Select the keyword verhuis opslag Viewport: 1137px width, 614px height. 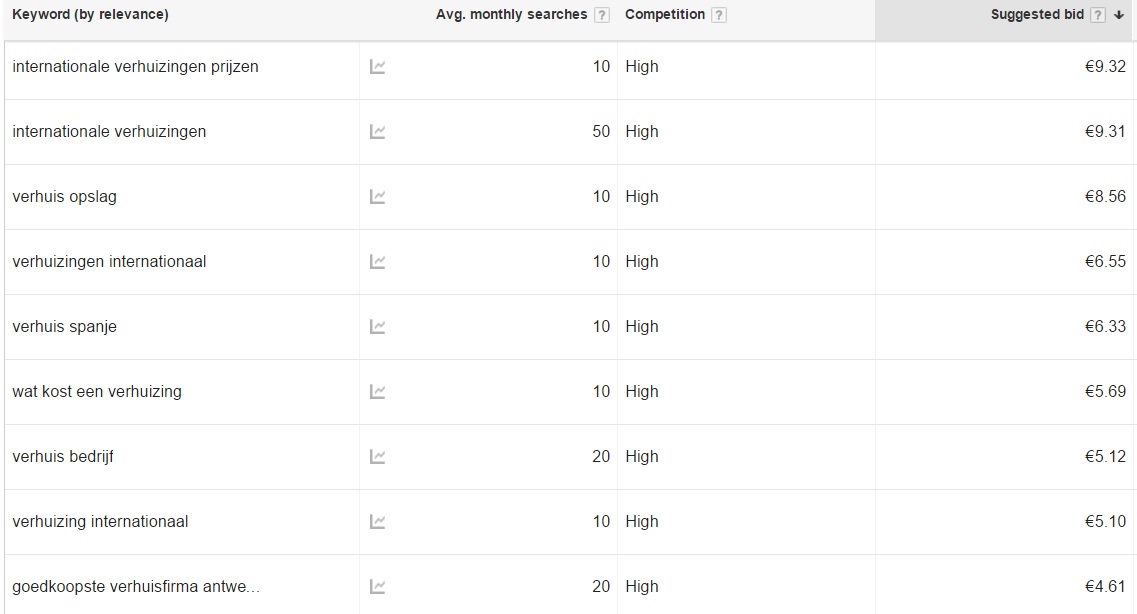click(x=65, y=196)
